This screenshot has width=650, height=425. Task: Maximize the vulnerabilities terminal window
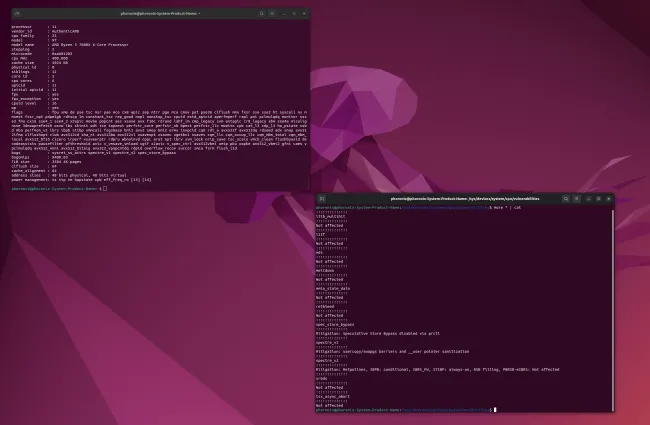pyautogui.click(x=599, y=199)
